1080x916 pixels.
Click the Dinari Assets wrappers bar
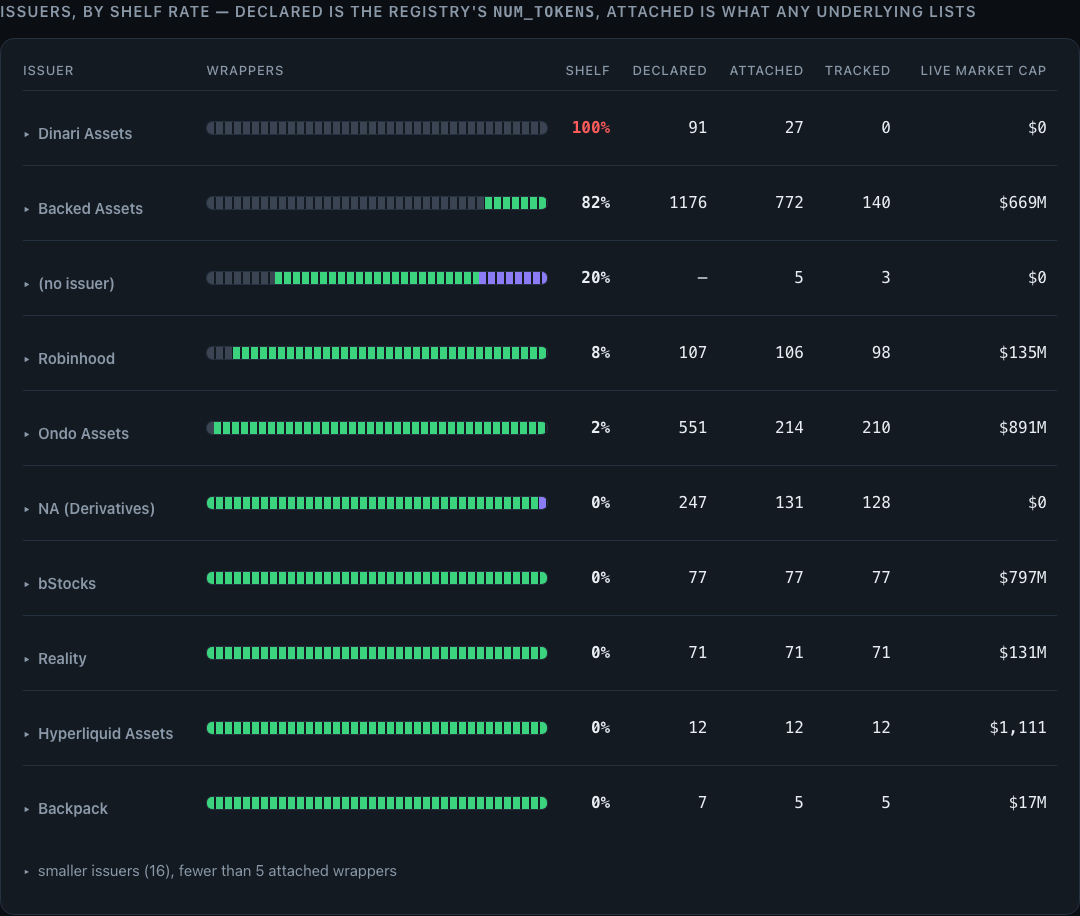coord(377,128)
